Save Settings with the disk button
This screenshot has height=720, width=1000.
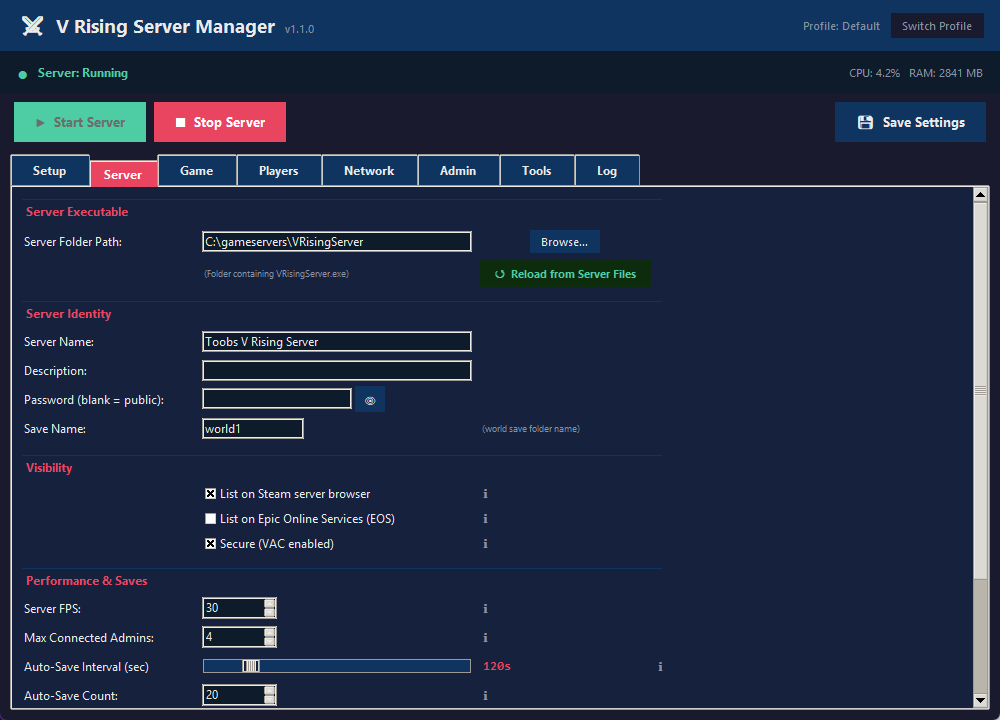[910, 122]
